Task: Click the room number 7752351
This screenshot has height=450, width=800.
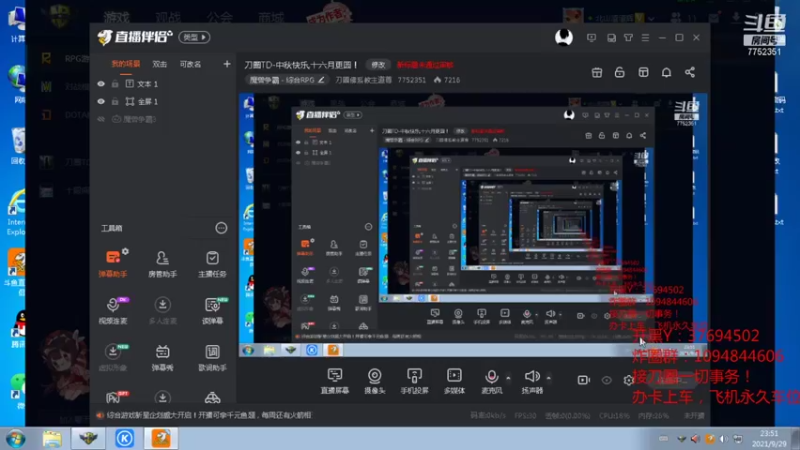Action: (x=411, y=80)
